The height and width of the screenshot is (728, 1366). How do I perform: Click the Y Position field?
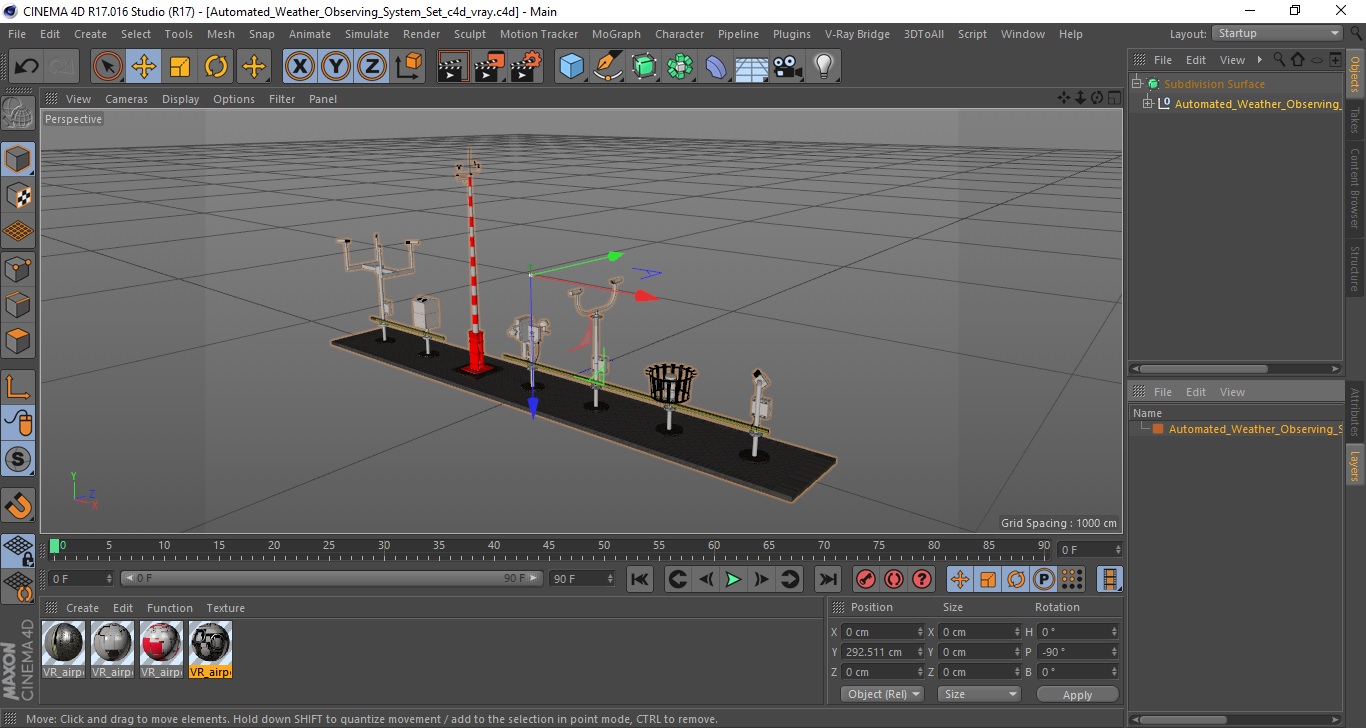click(883, 652)
